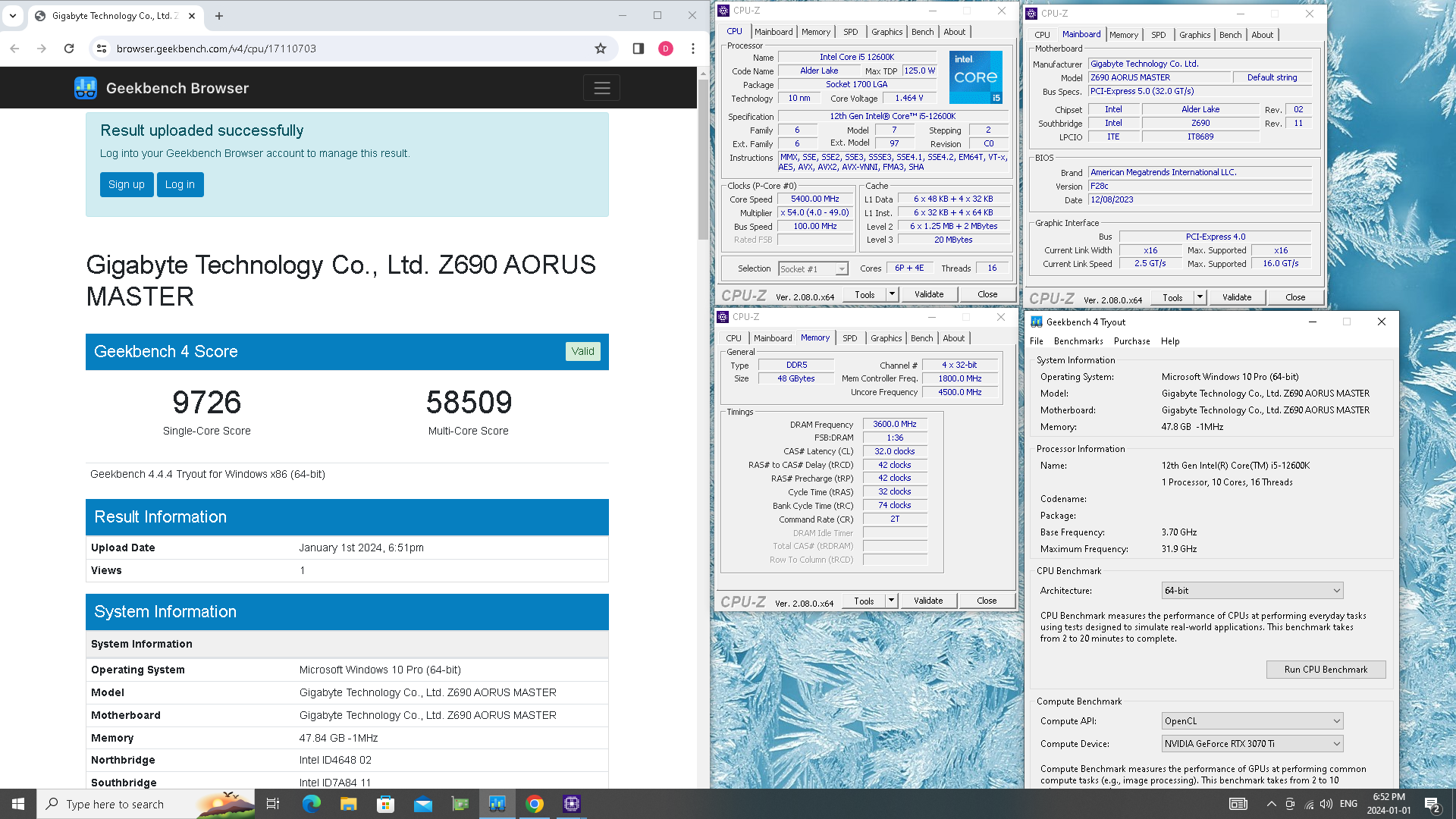Open the Purchase menu in Geekbench 4
This screenshot has width=1456, height=819.
point(1132,341)
